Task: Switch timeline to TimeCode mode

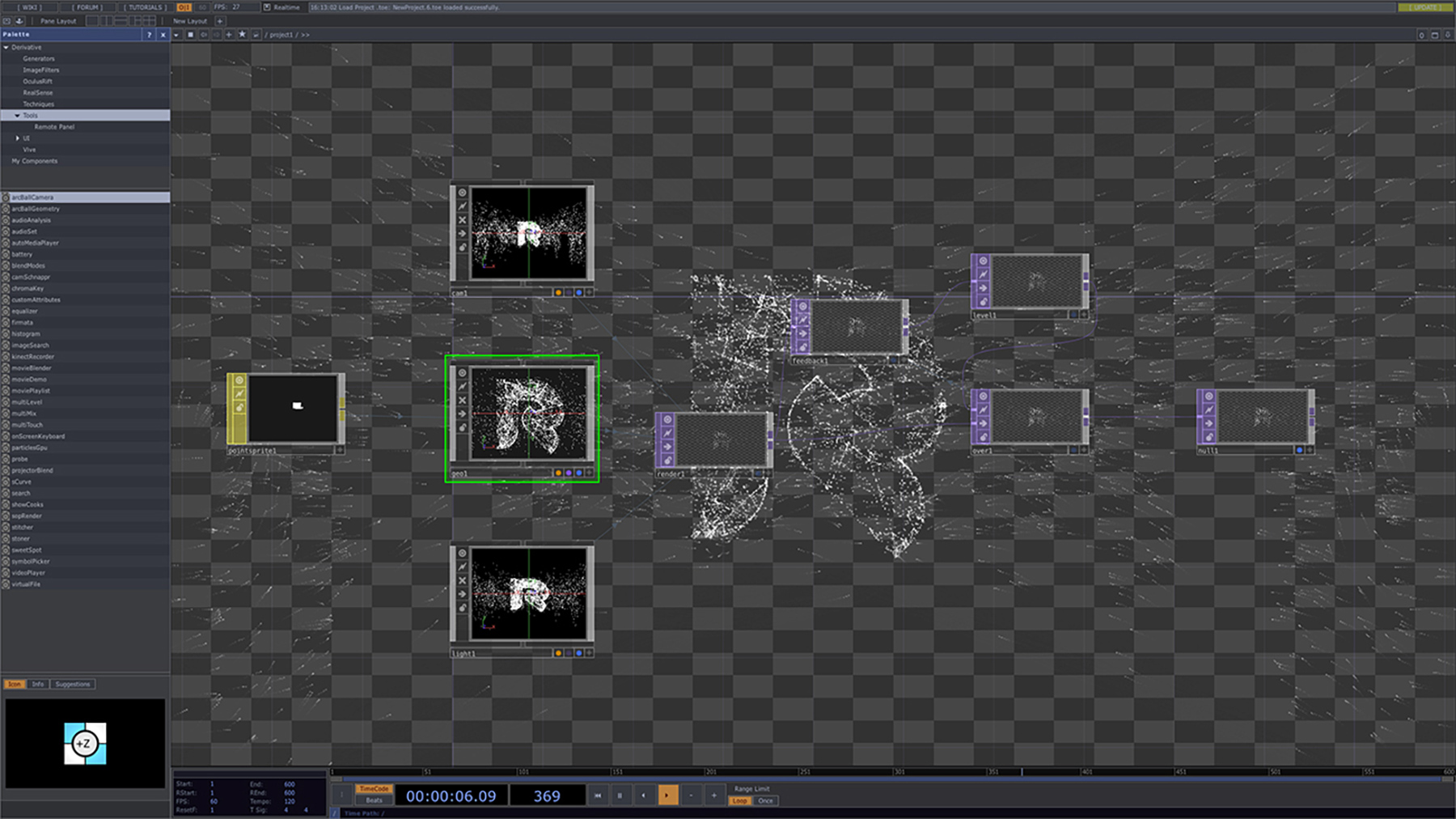Action: pos(374,789)
